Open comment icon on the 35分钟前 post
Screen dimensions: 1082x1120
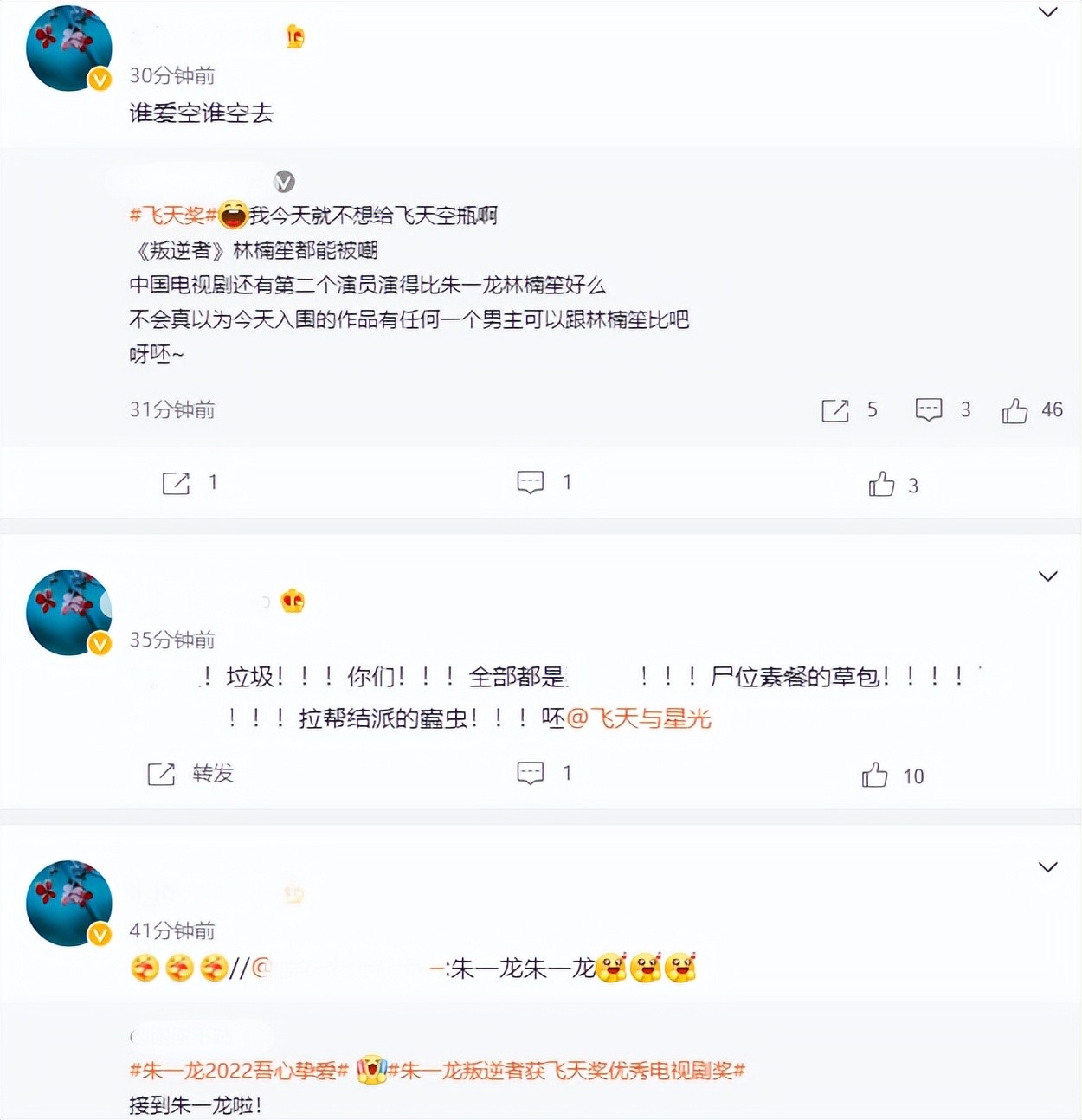tap(531, 773)
